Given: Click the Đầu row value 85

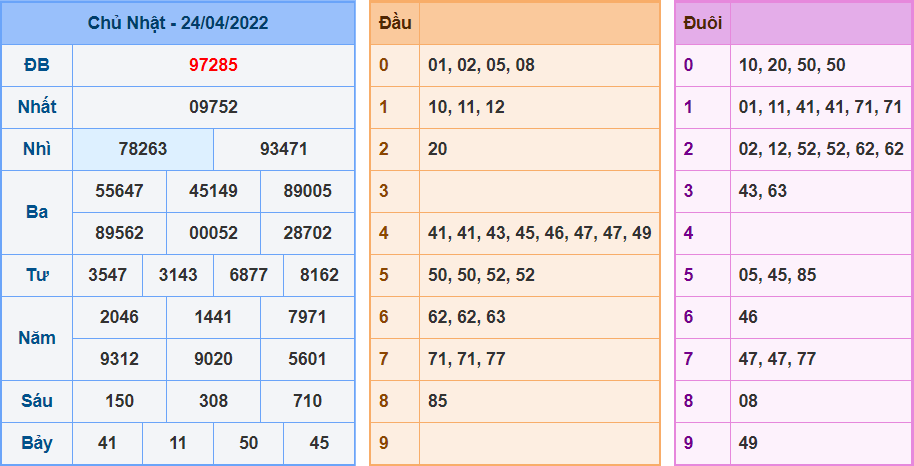Looking at the screenshot, I should point(437,401).
